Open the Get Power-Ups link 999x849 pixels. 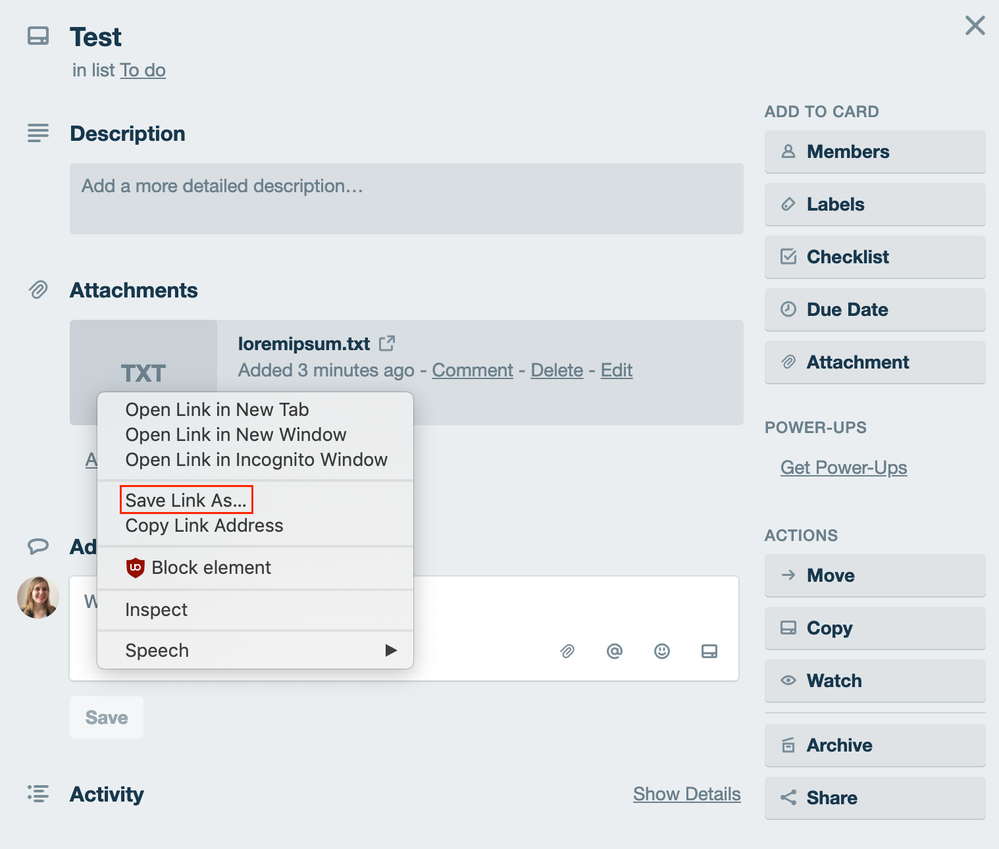pos(842,467)
